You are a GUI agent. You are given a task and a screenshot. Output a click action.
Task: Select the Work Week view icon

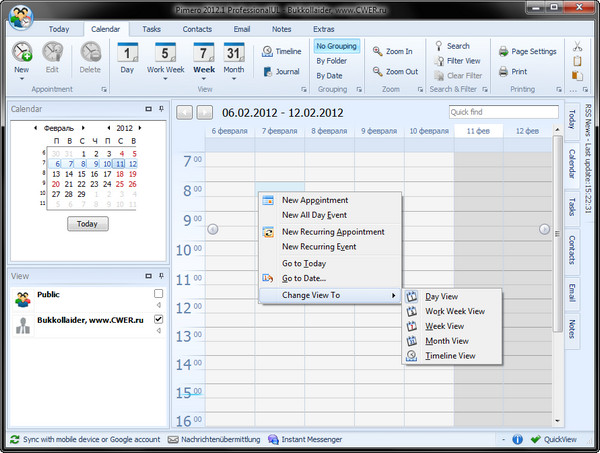[165, 52]
